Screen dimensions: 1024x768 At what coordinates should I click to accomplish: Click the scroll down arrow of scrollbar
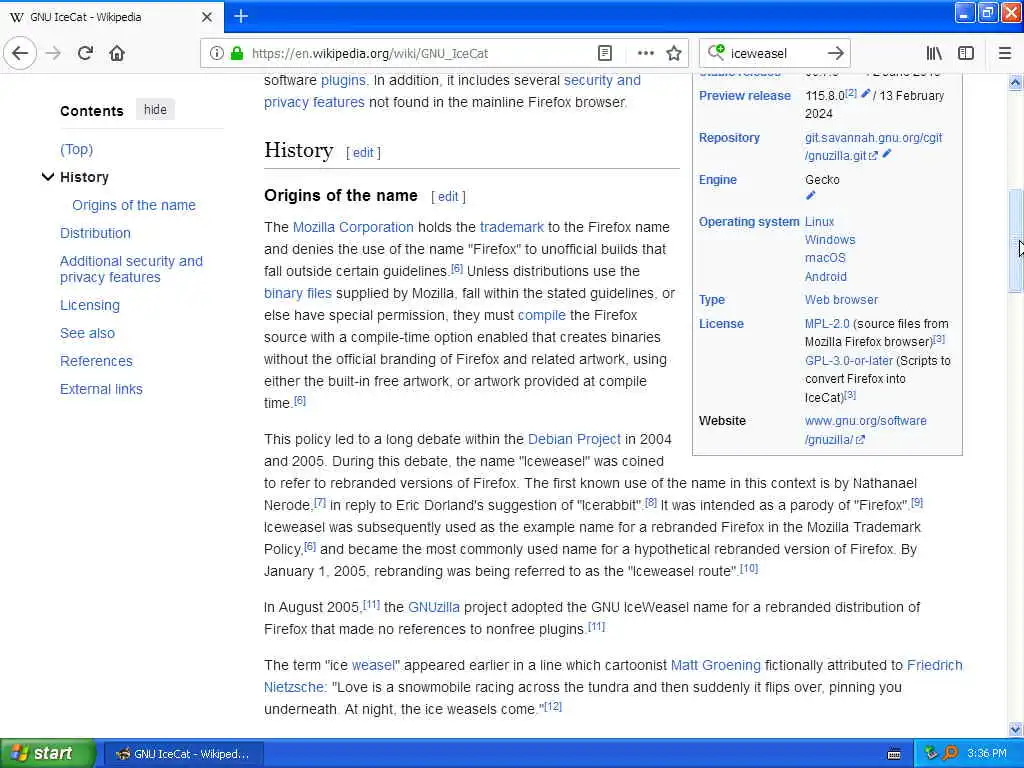1015,729
